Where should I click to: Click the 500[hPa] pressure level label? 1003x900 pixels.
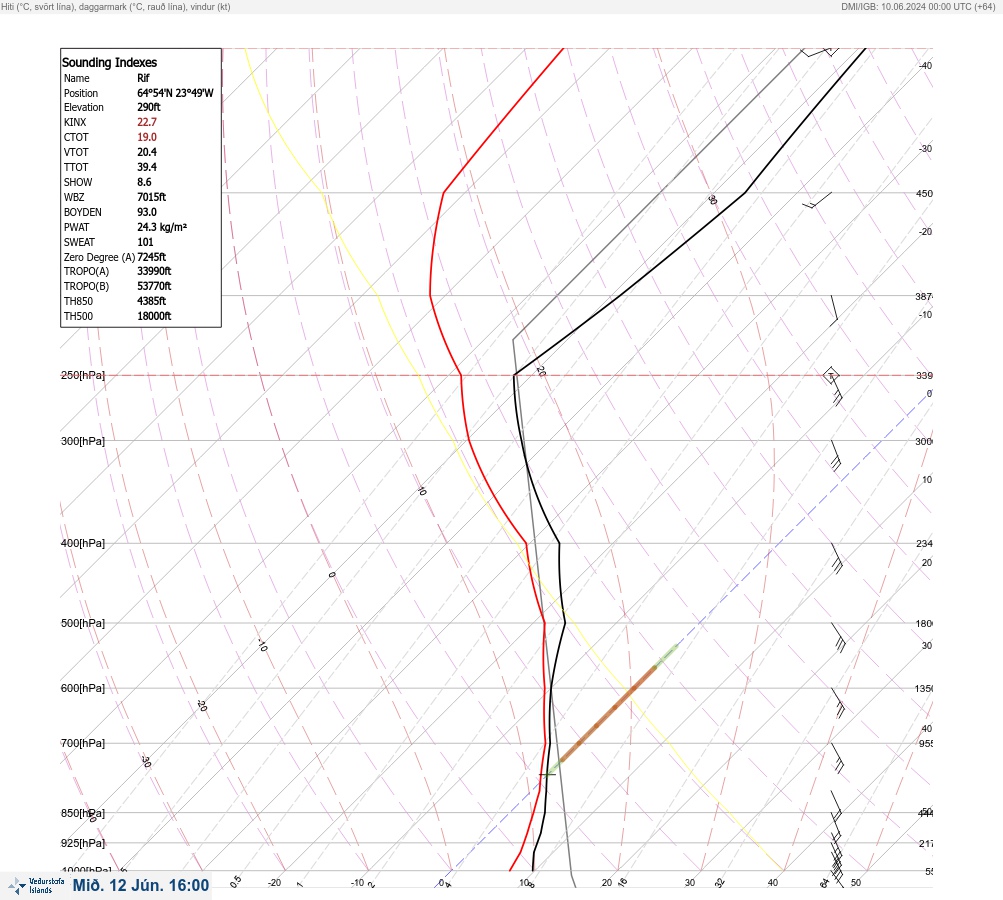[83, 623]
